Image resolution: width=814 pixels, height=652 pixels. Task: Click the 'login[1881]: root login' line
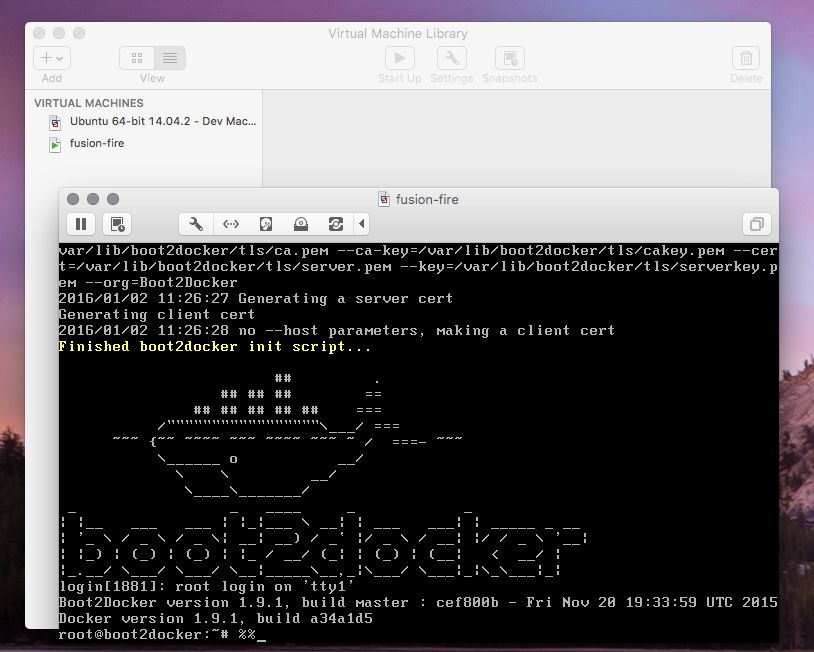207,586
